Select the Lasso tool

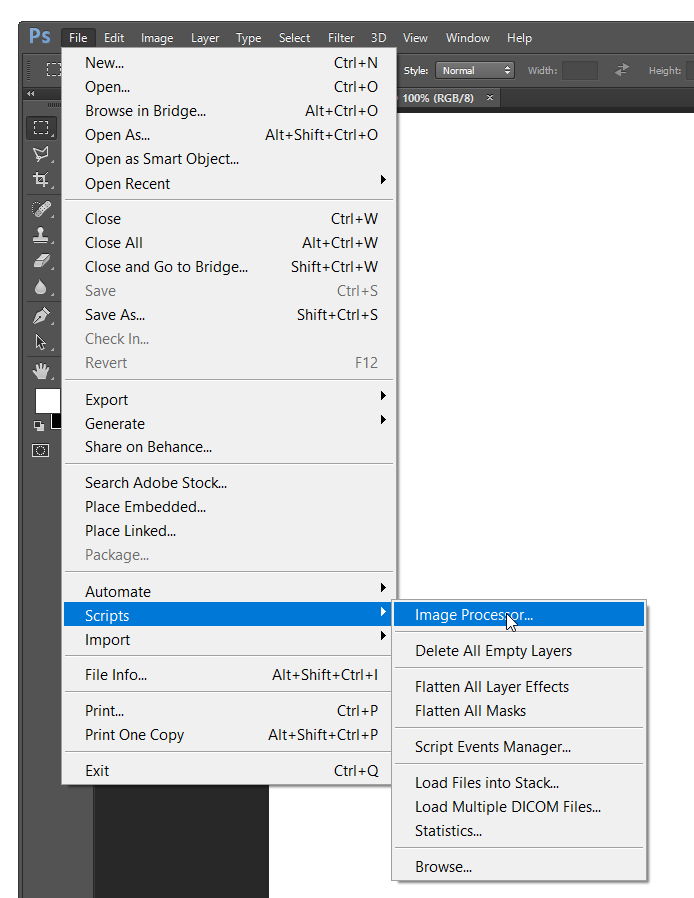[x=41, y=155]
